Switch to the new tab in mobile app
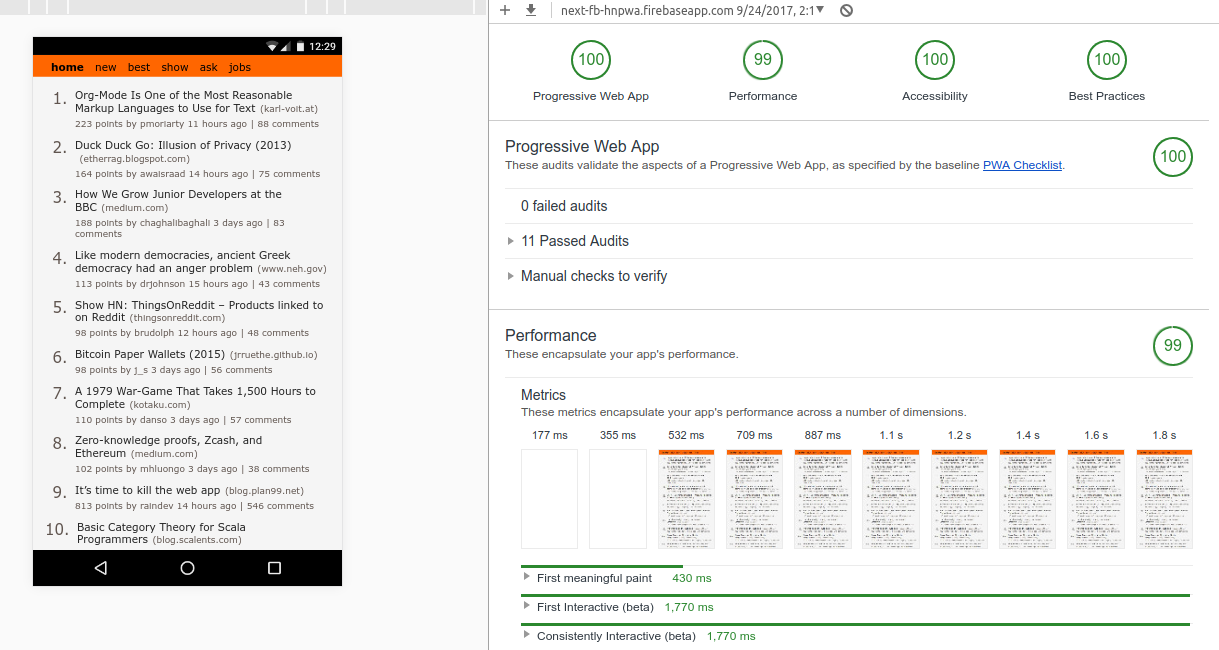This screenshot has height=650, width=1219. [106, 67]
